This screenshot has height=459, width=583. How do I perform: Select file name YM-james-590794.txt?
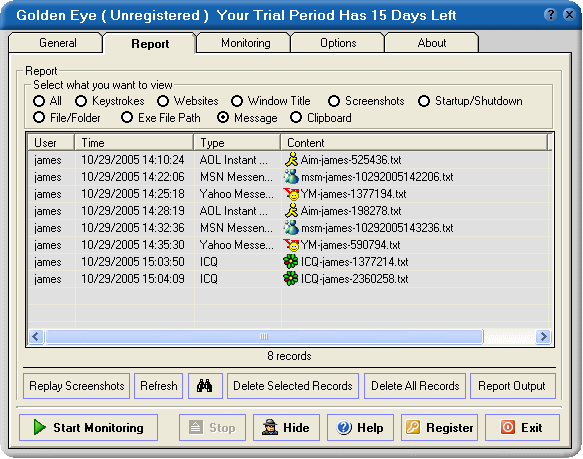(350, 245)
